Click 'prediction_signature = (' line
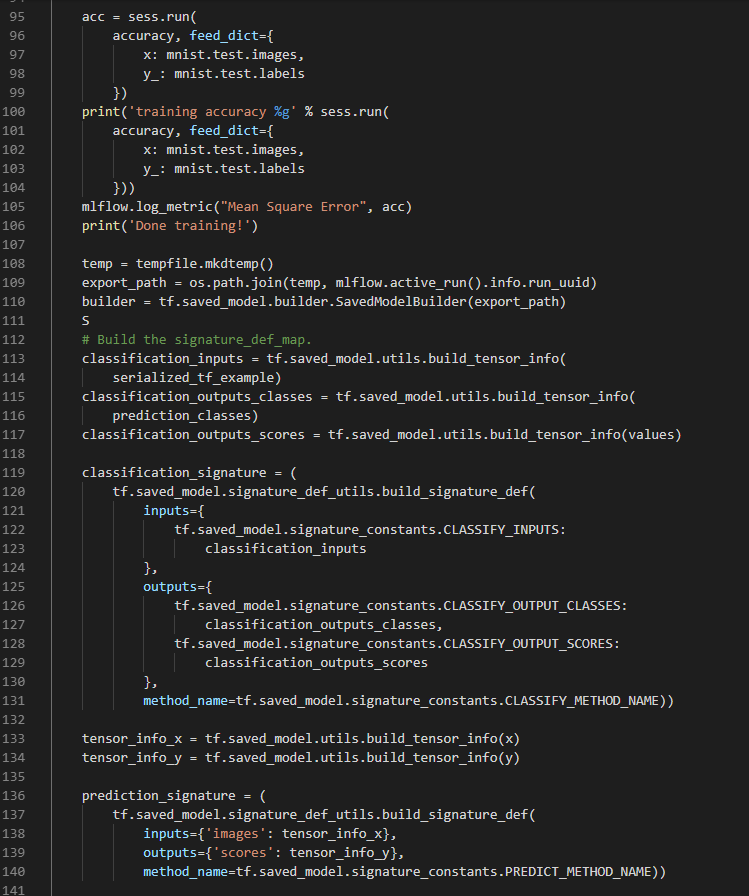 pos(174,795)
